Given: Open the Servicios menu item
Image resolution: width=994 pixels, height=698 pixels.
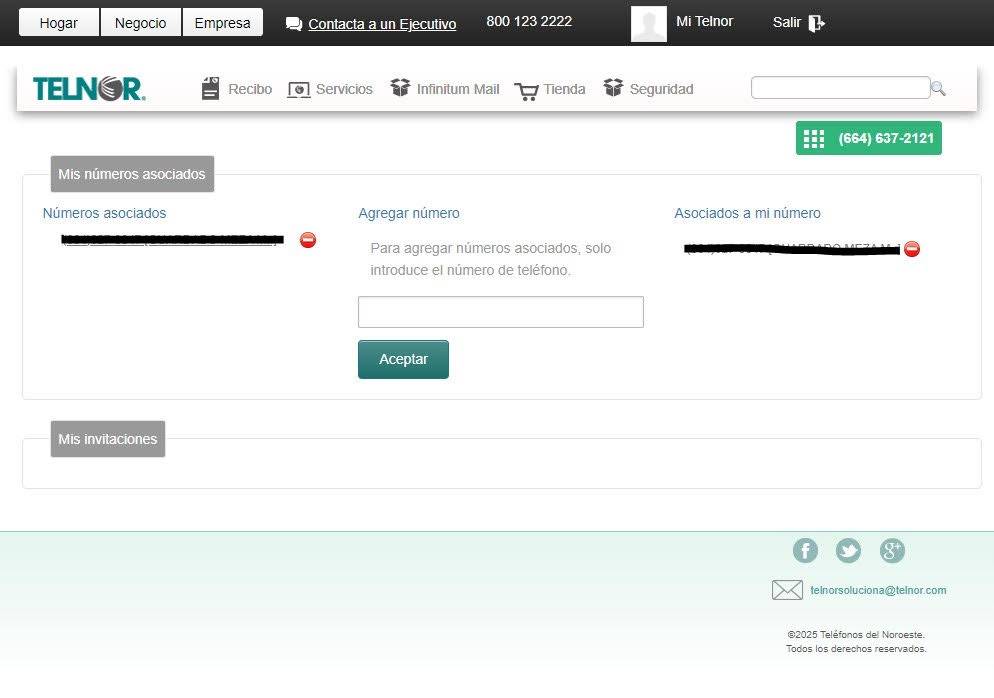Looking at the screenshot, I should pyautogui.click(x=331, y=89).
